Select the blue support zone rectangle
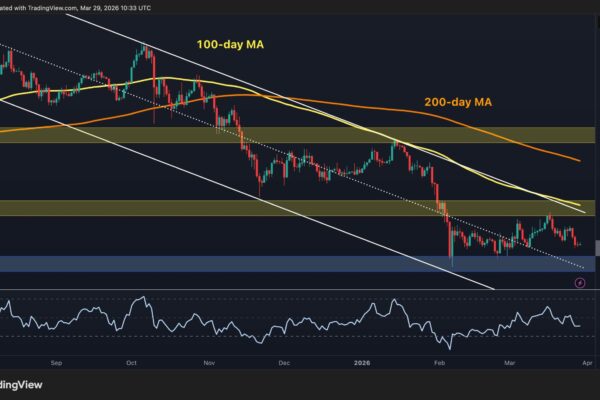Image resolution: width=600 pixels, height=400 pixels. point(300,263)
